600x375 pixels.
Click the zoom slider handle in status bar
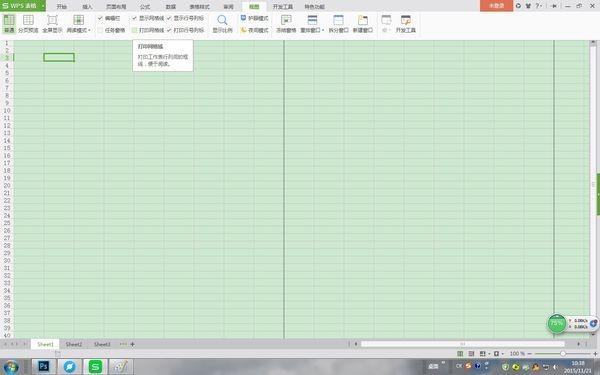[x=563, y=354]
